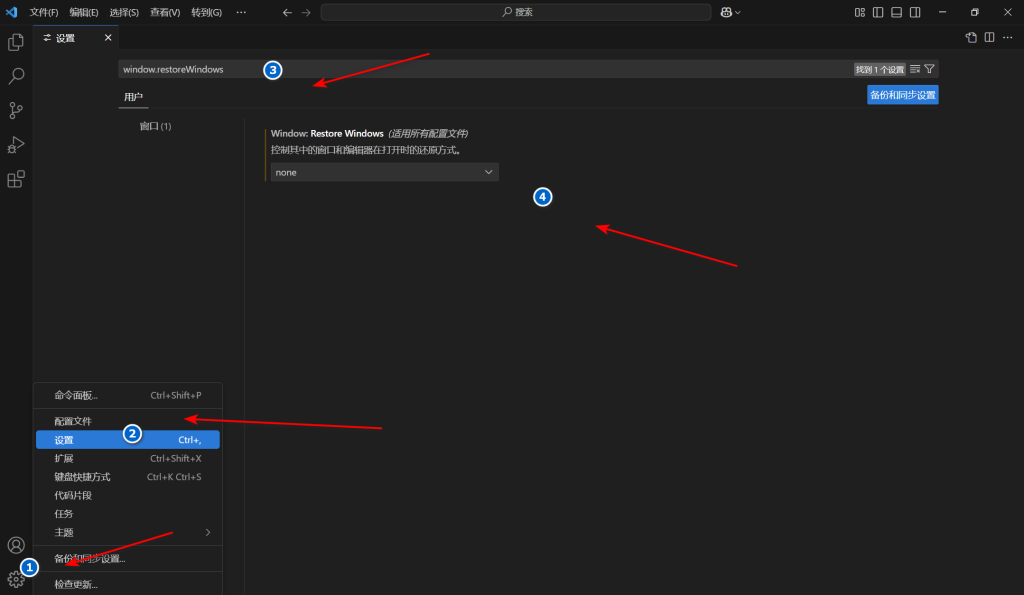
Task: Choose 扩展 from the manage menu
Action: pos(128,458)
